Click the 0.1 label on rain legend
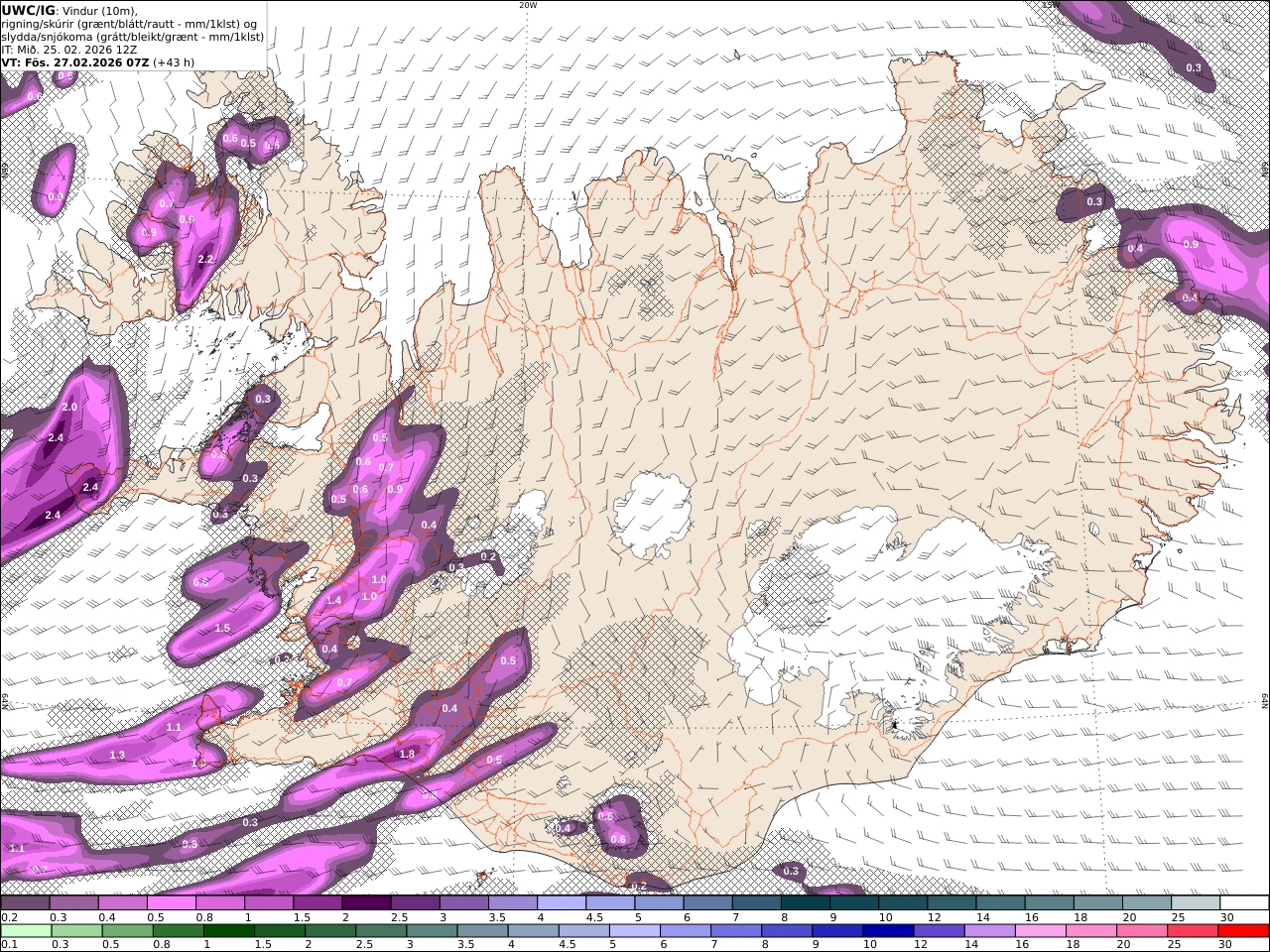The height and width of the screenshot is (952, 1270). [8, 945]
